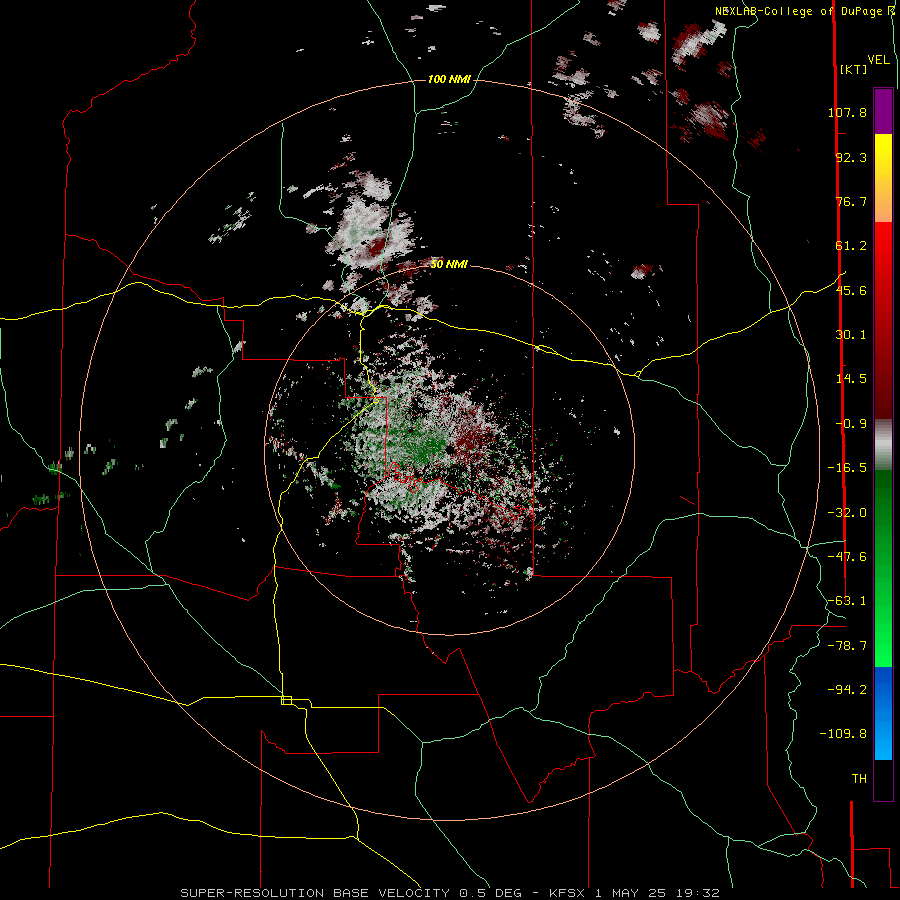
Task: Select the -94.2 scale value
Action: pos(847,689)
